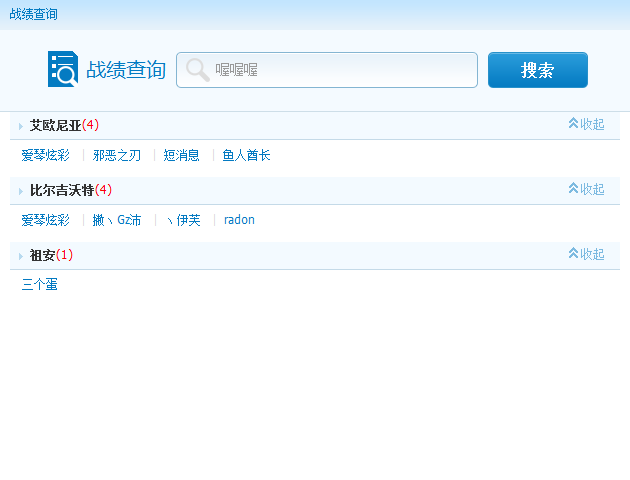Screen dimensions: 630x480
Task: Open the player link ending in Gz沛
Action: pos(117,220)
